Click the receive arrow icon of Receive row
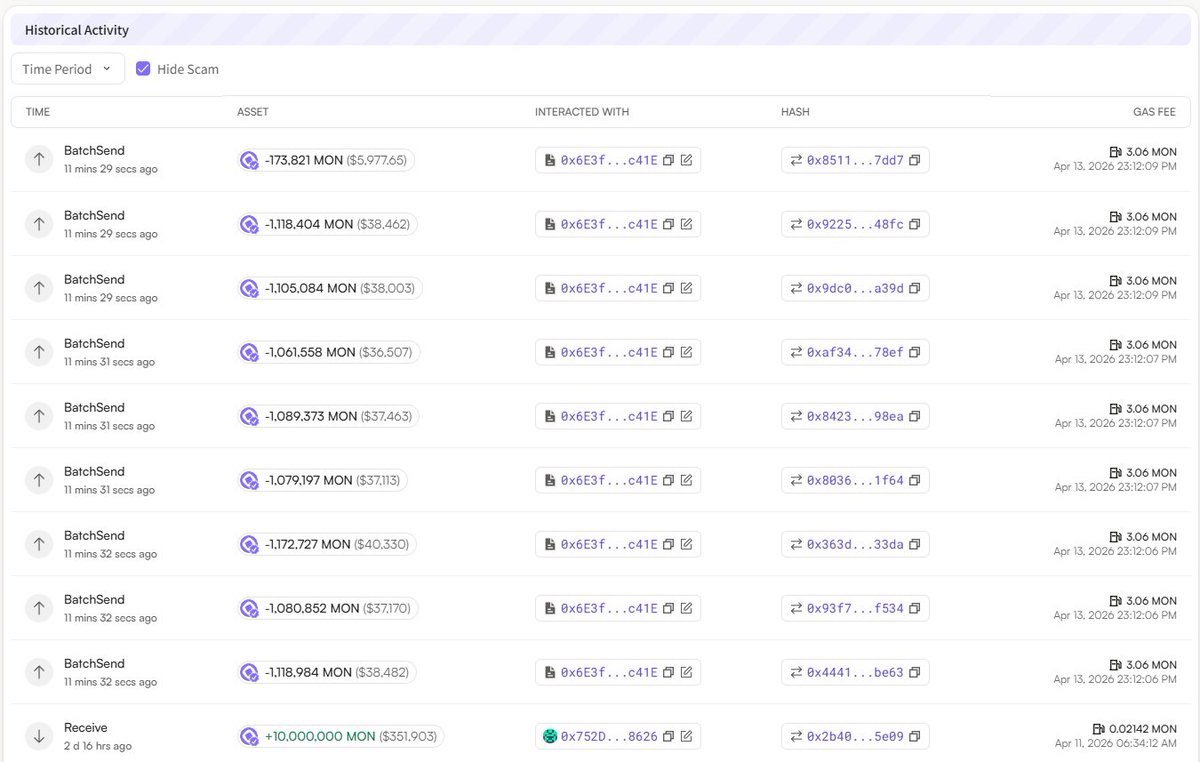The width and height of the screenshot is (1200, 762). (39, 736)
